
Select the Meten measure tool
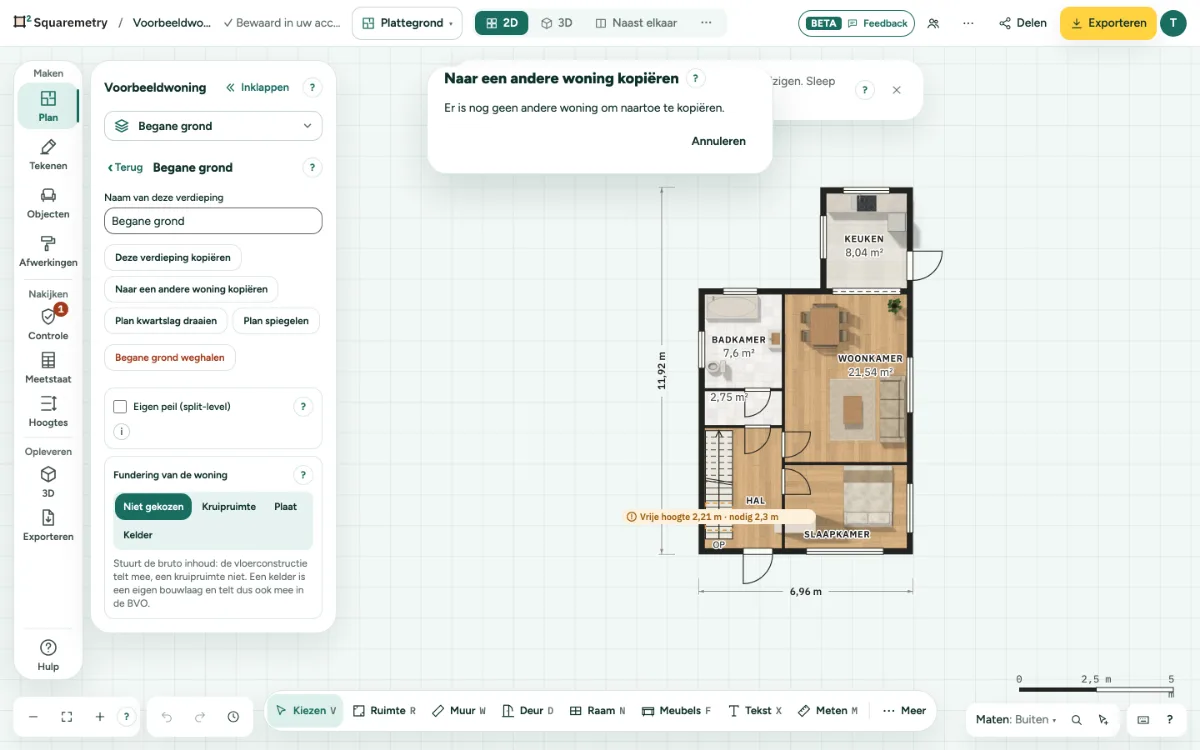pyautogui.click(x=828, y=711)
